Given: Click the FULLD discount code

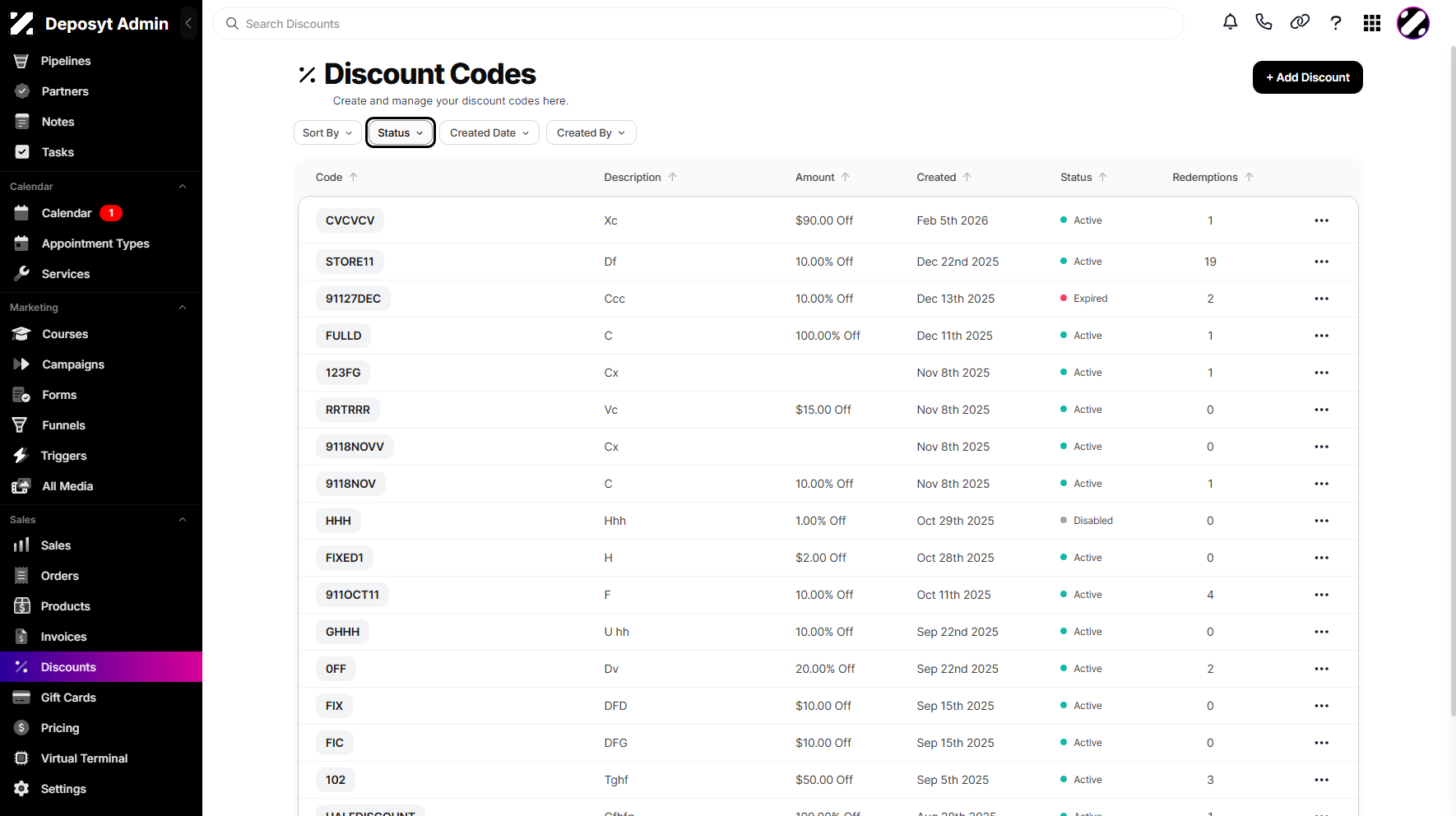Looking at the screenshot, I should point(344,336).
